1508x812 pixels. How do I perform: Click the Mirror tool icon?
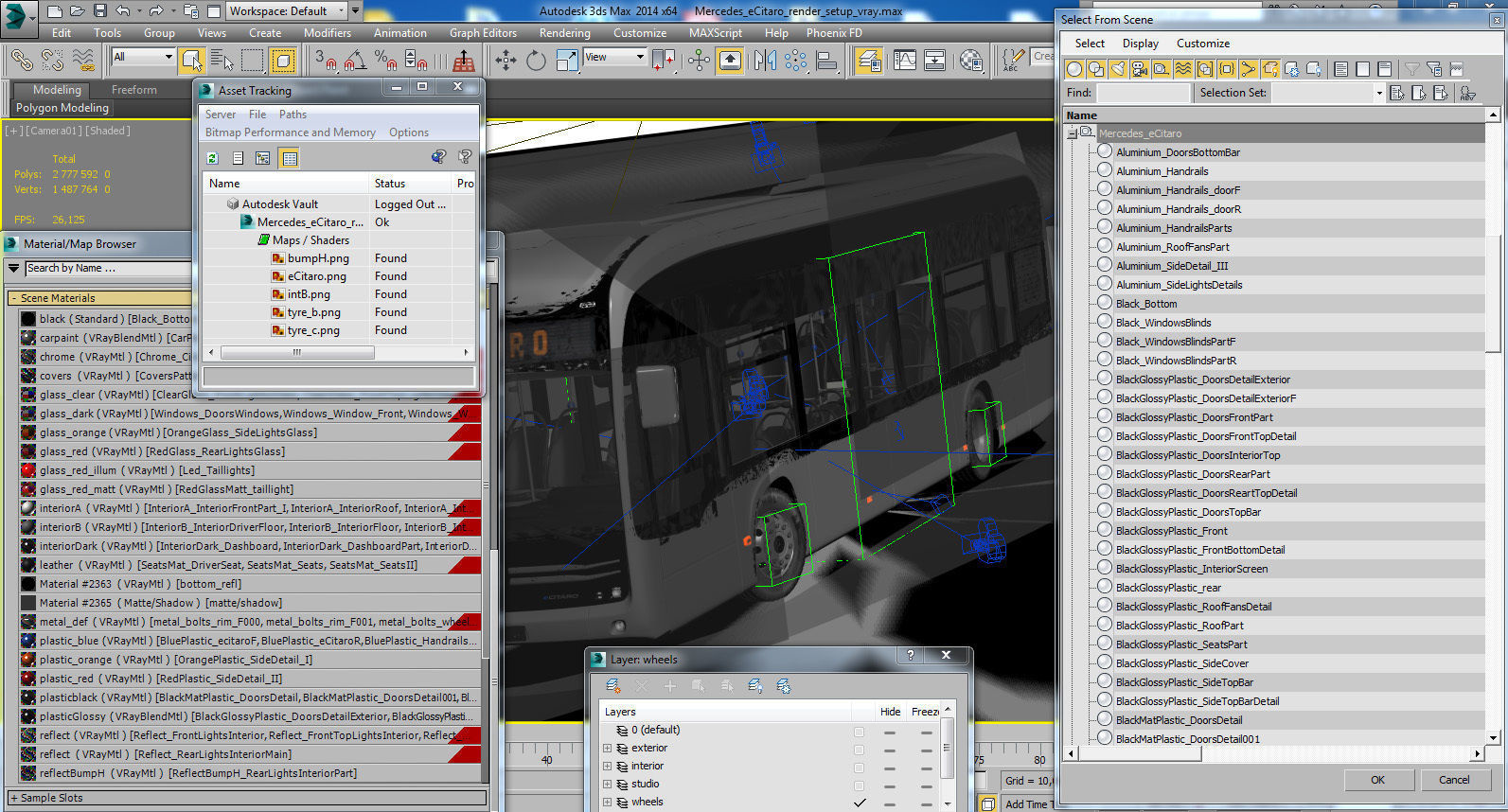[765, 61]
